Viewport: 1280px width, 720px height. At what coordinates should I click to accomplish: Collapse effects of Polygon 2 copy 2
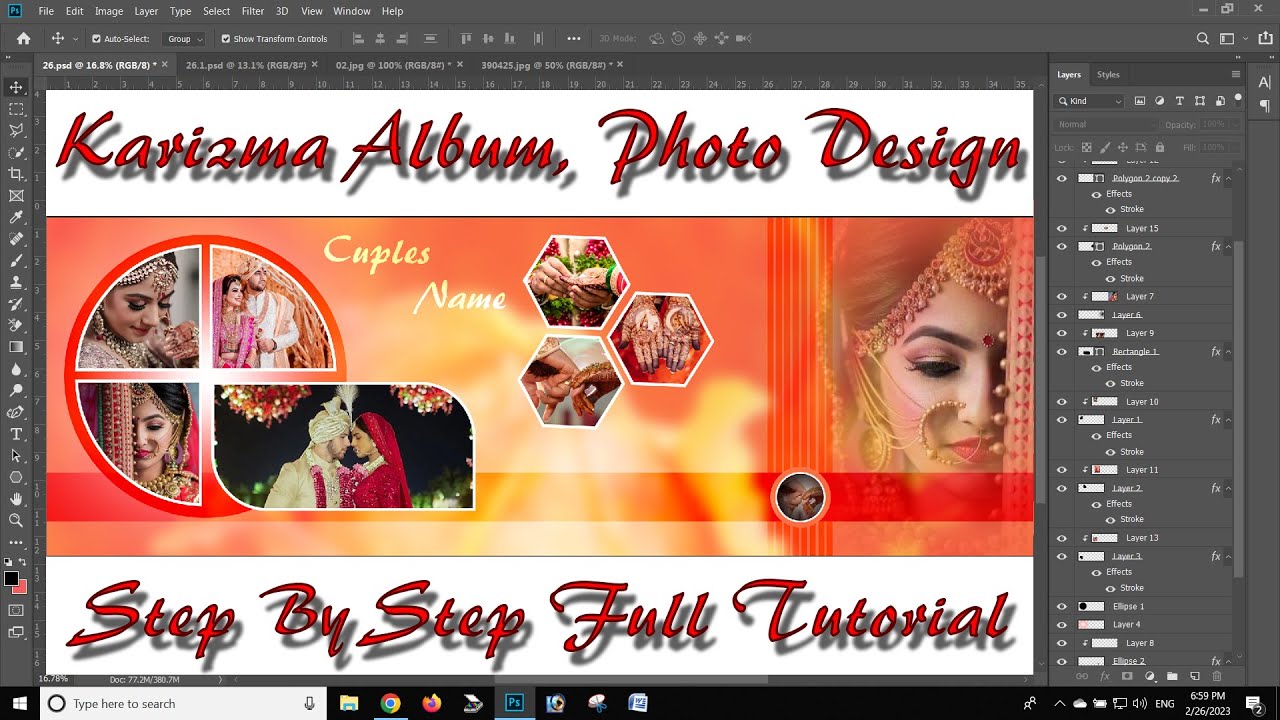point(1229,178)
